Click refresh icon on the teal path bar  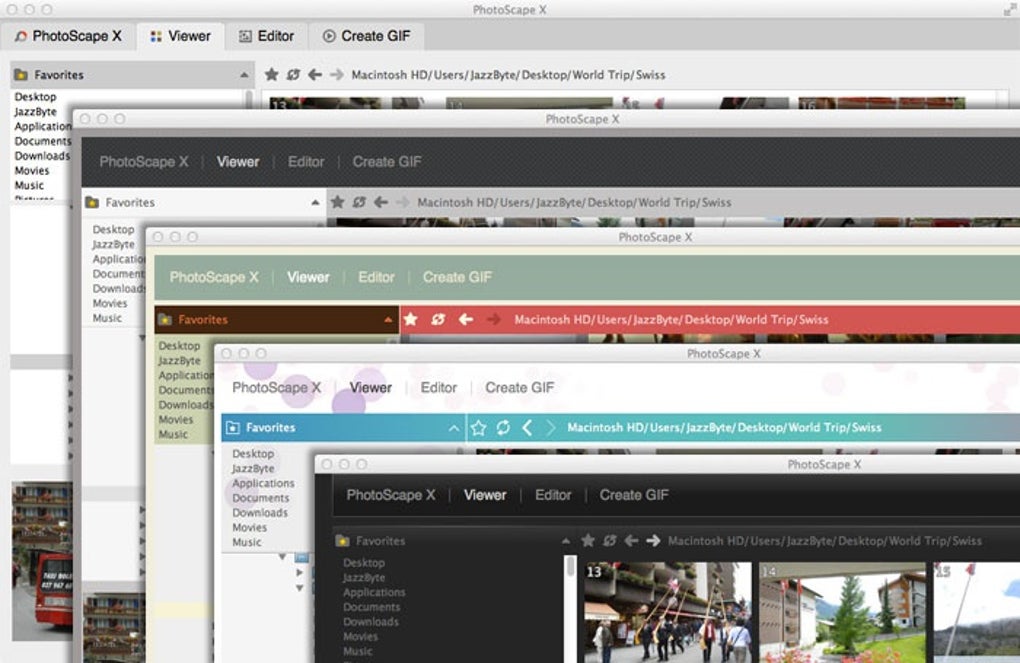click(x=503, y=427)
